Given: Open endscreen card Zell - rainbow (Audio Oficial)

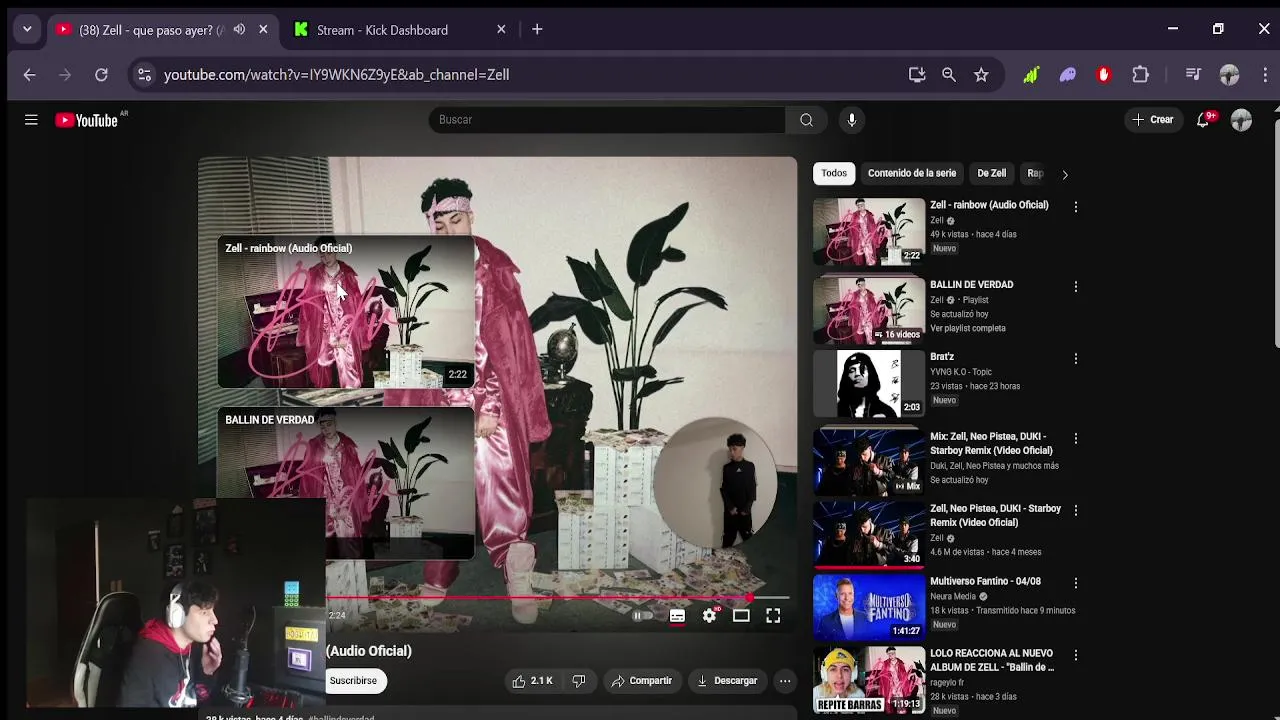Looking at the screenshot, I should point(346,312).
